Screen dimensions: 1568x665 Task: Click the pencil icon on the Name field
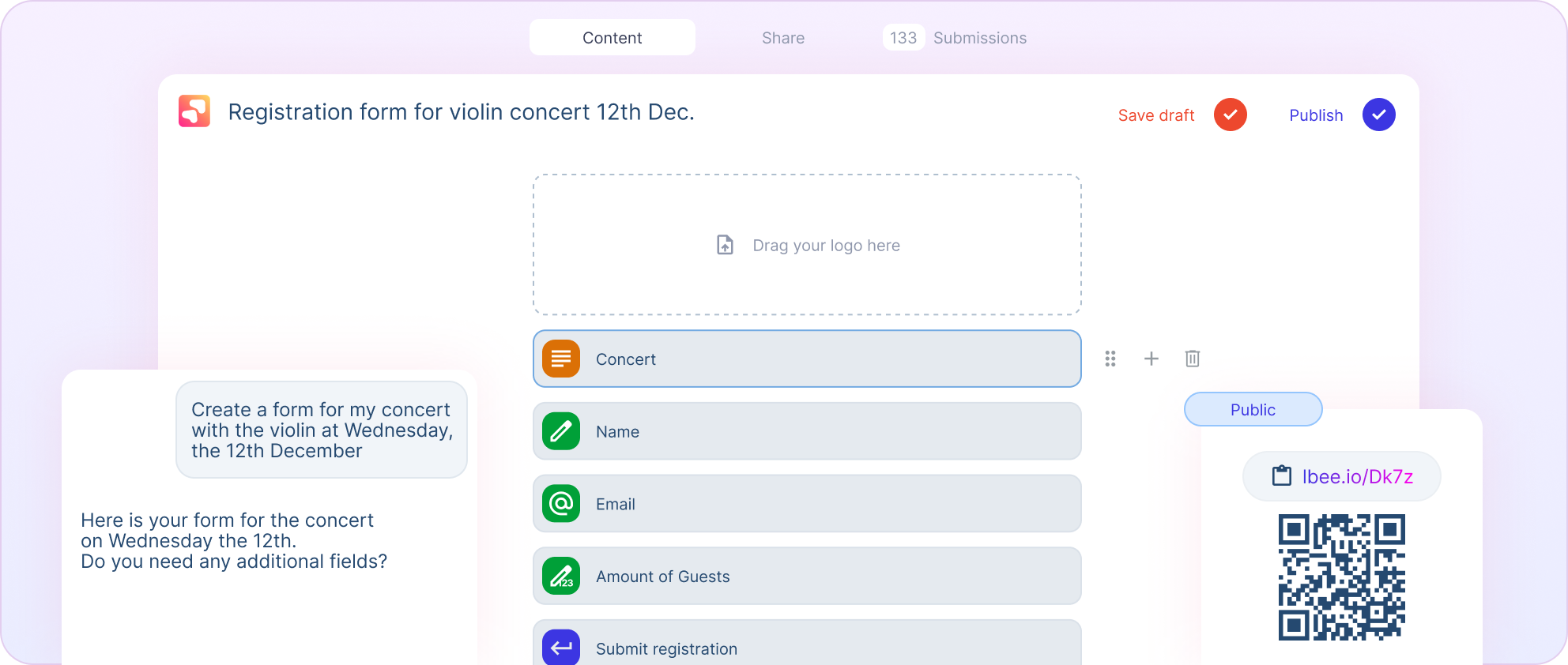[560, 431]
